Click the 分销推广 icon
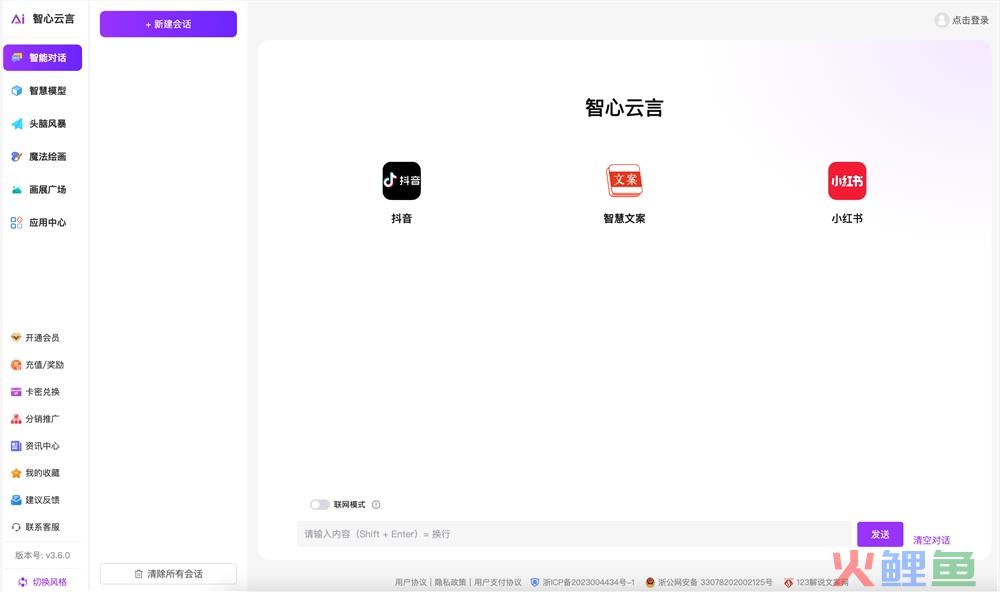Screen dimensions: 1000x592 16,419
